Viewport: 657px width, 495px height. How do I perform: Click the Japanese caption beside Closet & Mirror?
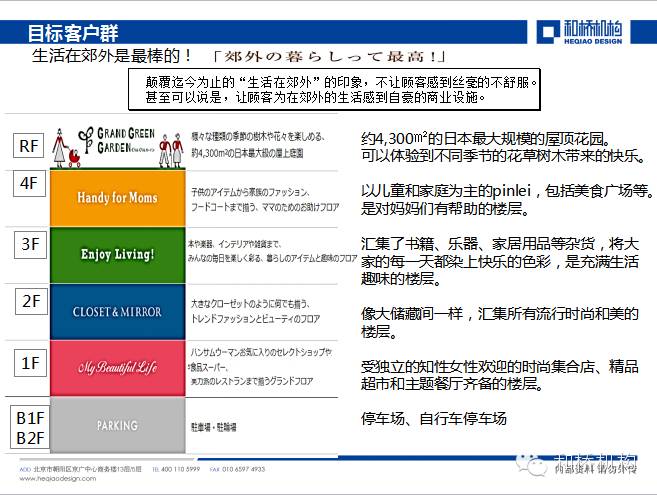pyautogui.click(x=256, y=311)
